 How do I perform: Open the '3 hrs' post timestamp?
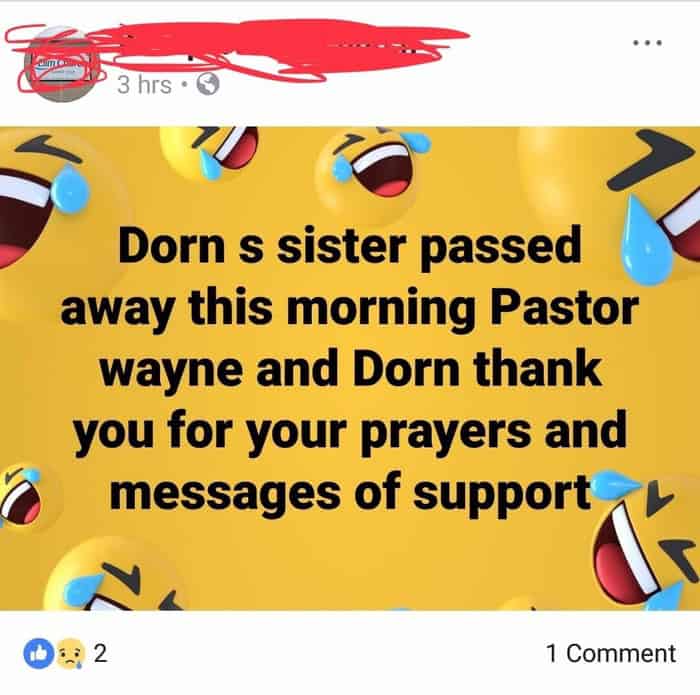point(144,84)
